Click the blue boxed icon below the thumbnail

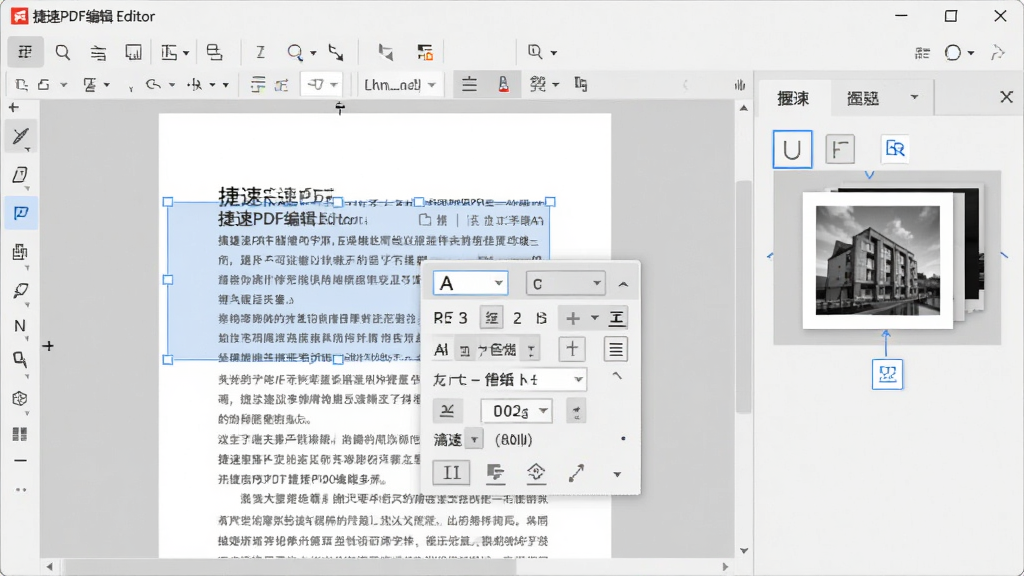tap(887, 374)
